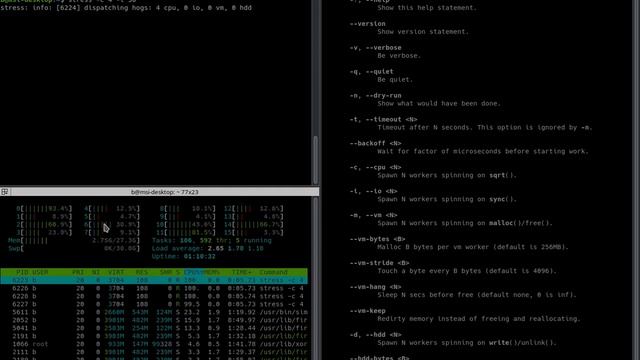
Task: Click '--backoff <N>' option in the man page
Action: [376, 143]
